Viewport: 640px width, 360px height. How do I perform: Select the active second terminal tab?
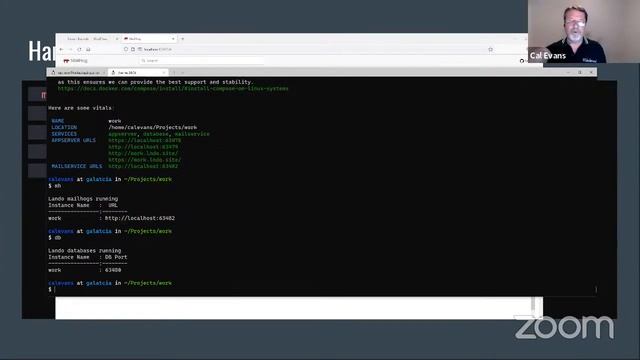coord(138,73)
